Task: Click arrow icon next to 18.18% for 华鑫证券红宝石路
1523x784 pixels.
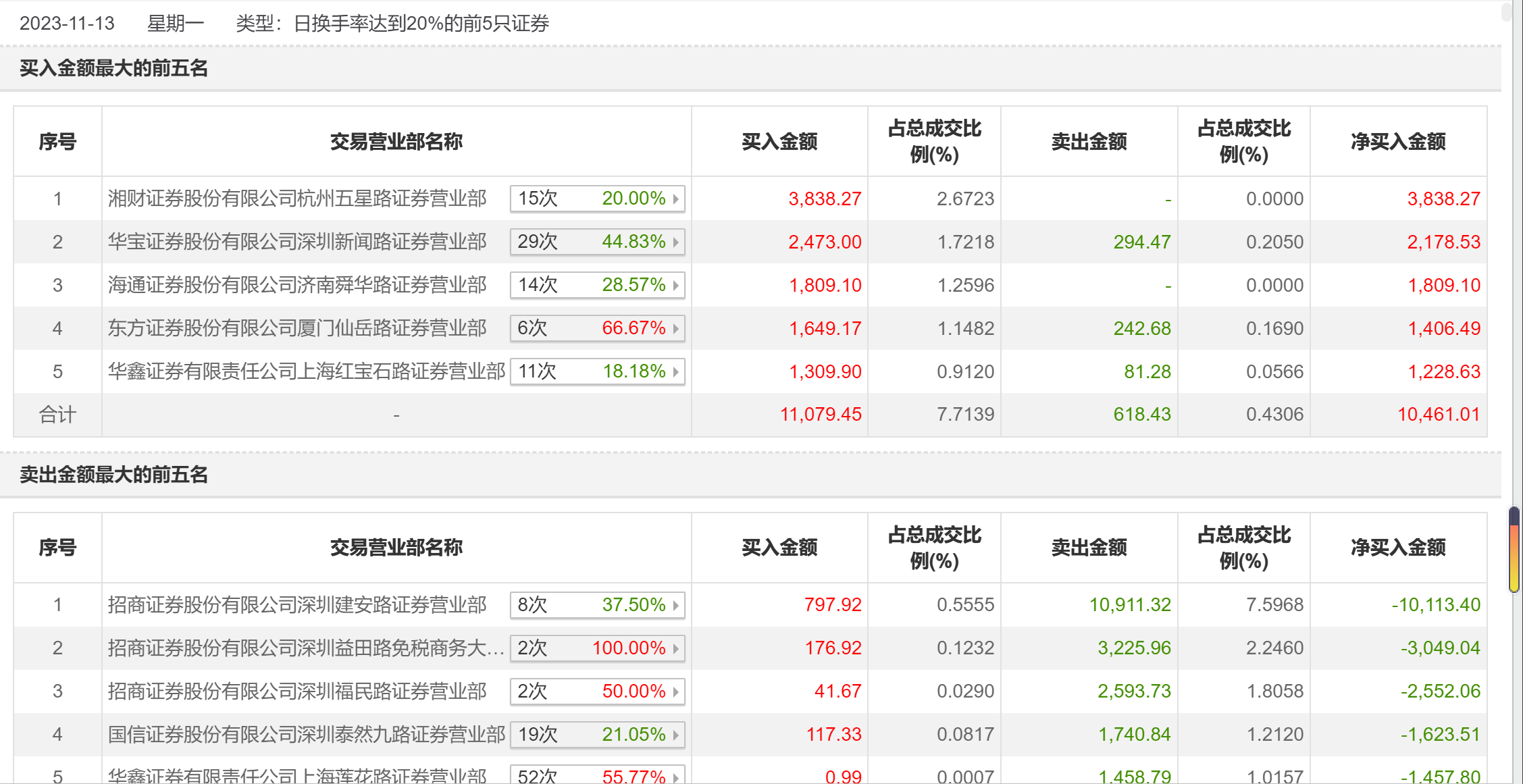Action: click(675, 371)
